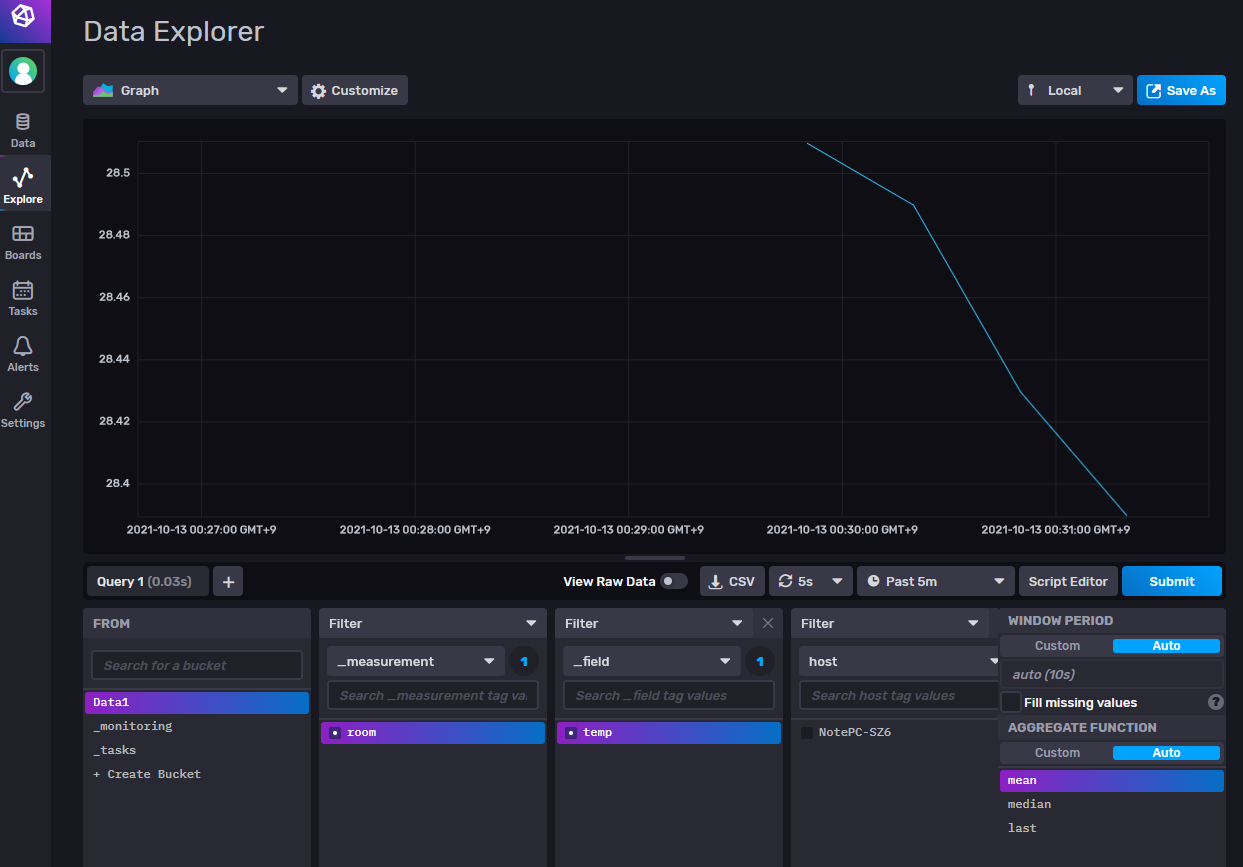This screenshot has width=1243, height=867.
Task: Open the Data page from the sidebar
Action: 22,128
